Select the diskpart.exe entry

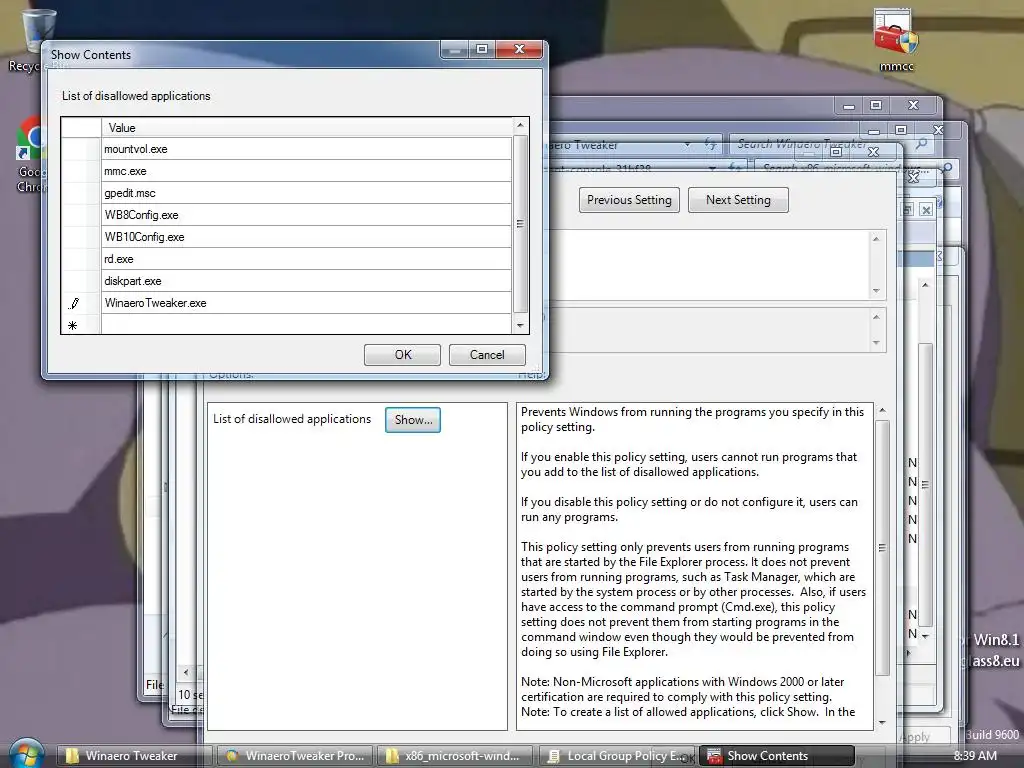click(306, 281)
